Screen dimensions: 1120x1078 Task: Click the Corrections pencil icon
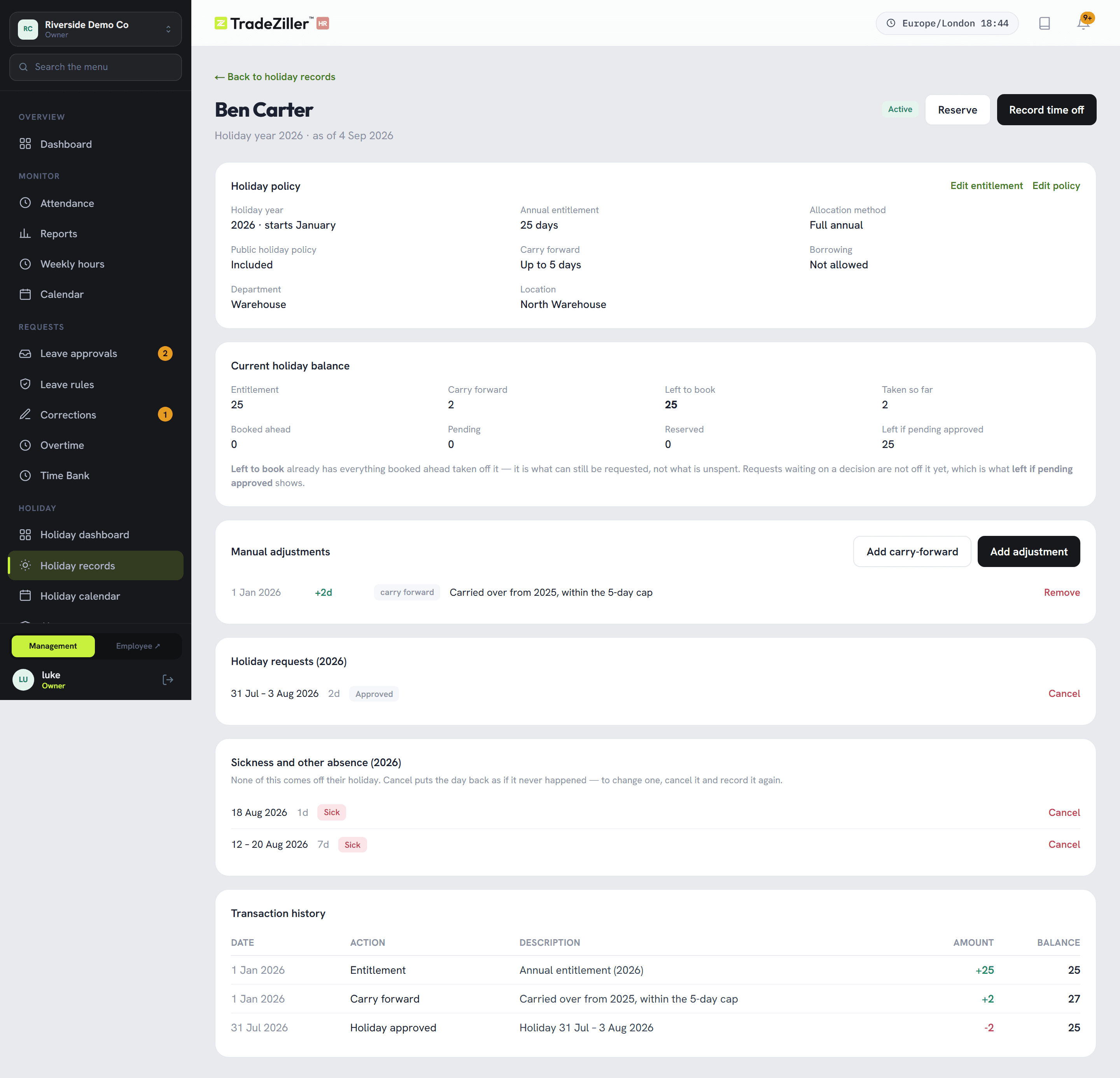tap(25, 414)
